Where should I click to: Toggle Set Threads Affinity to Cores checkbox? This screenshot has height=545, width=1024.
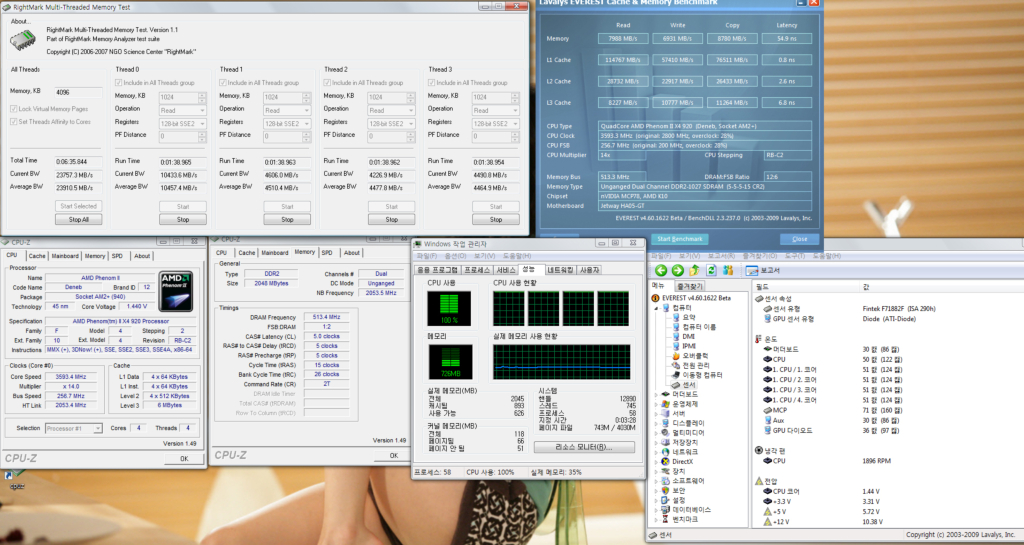pyautogui.click(x=14, y=122)
